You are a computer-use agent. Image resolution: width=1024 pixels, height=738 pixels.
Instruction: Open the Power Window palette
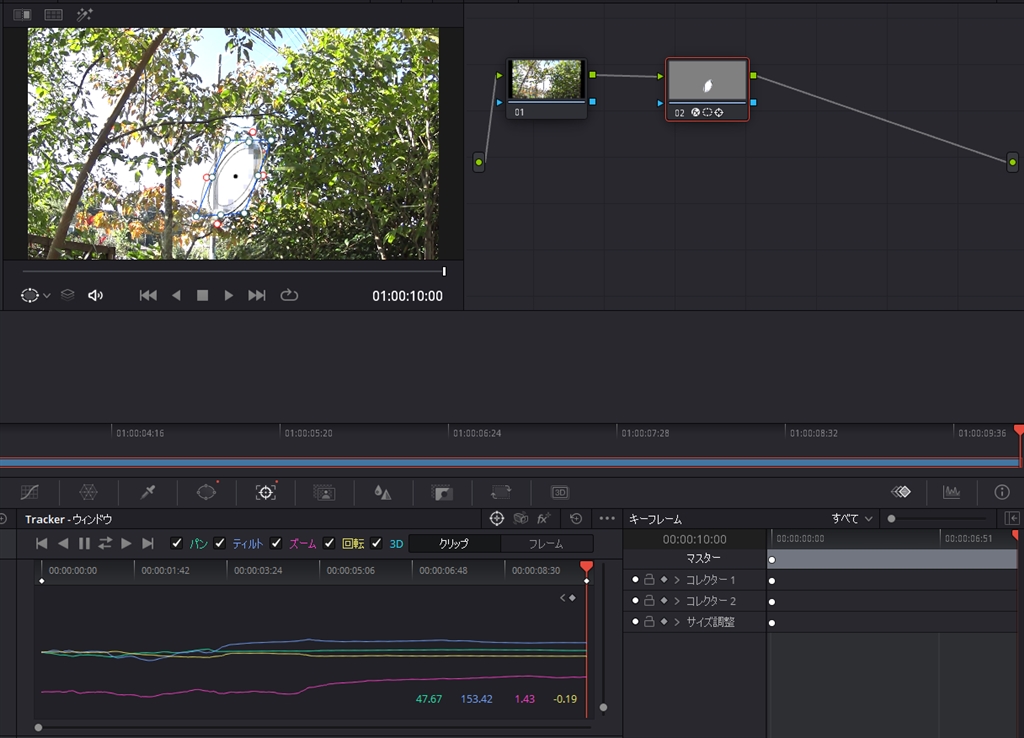point(206,492)
